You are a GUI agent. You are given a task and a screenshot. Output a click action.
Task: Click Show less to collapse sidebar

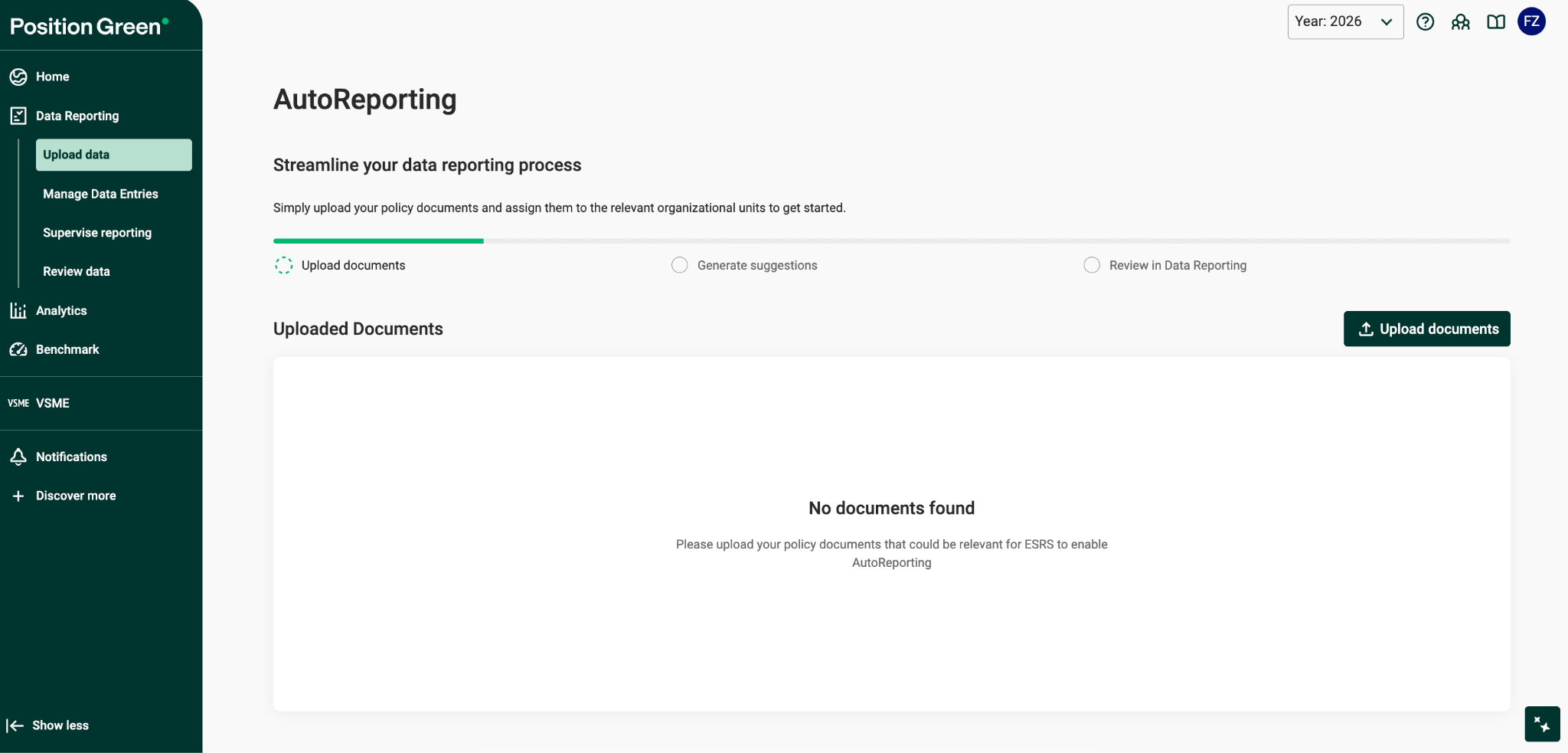(x=60, y=725)
